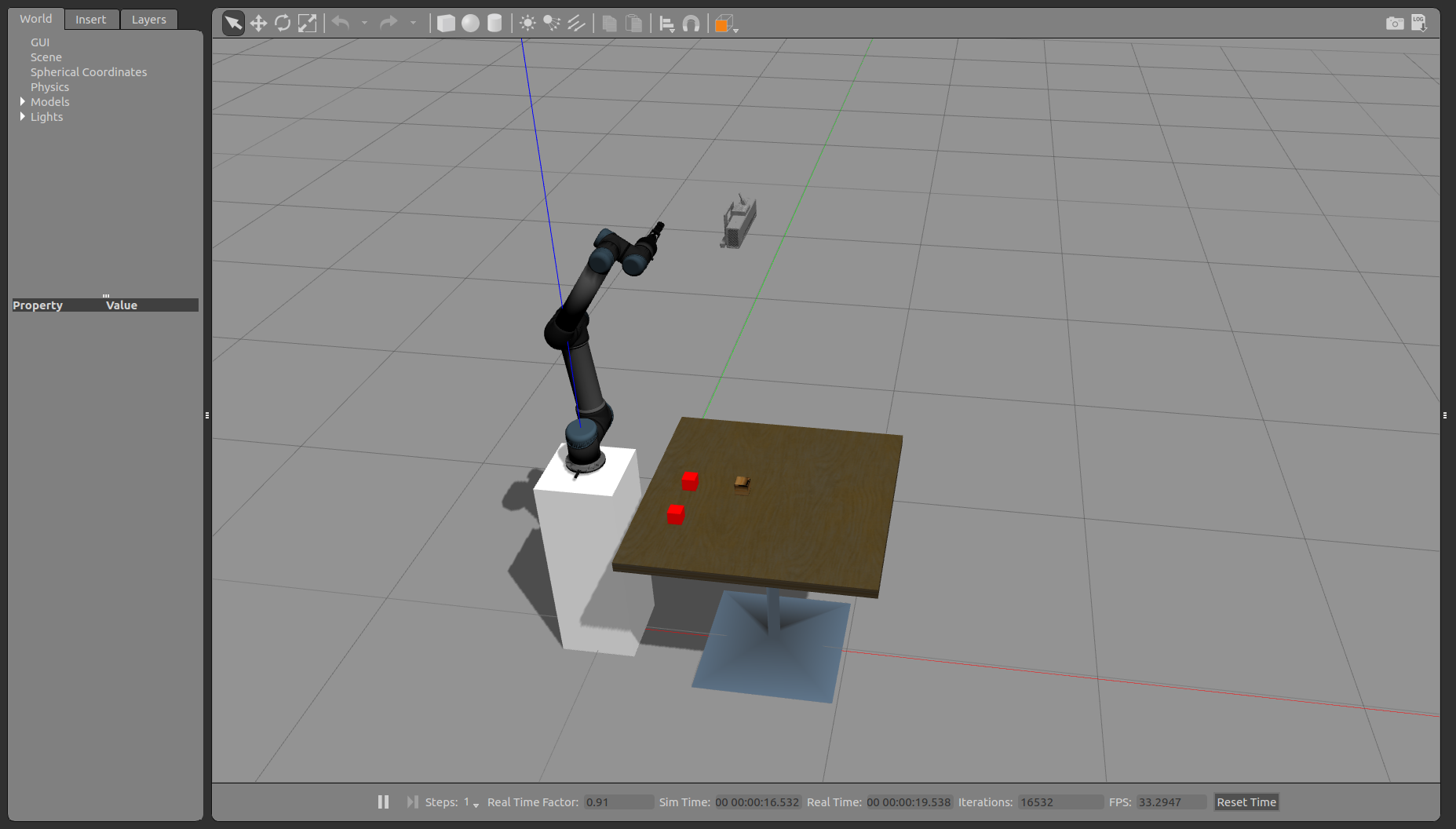
Task: Pause the simulation
Action: 383,802
